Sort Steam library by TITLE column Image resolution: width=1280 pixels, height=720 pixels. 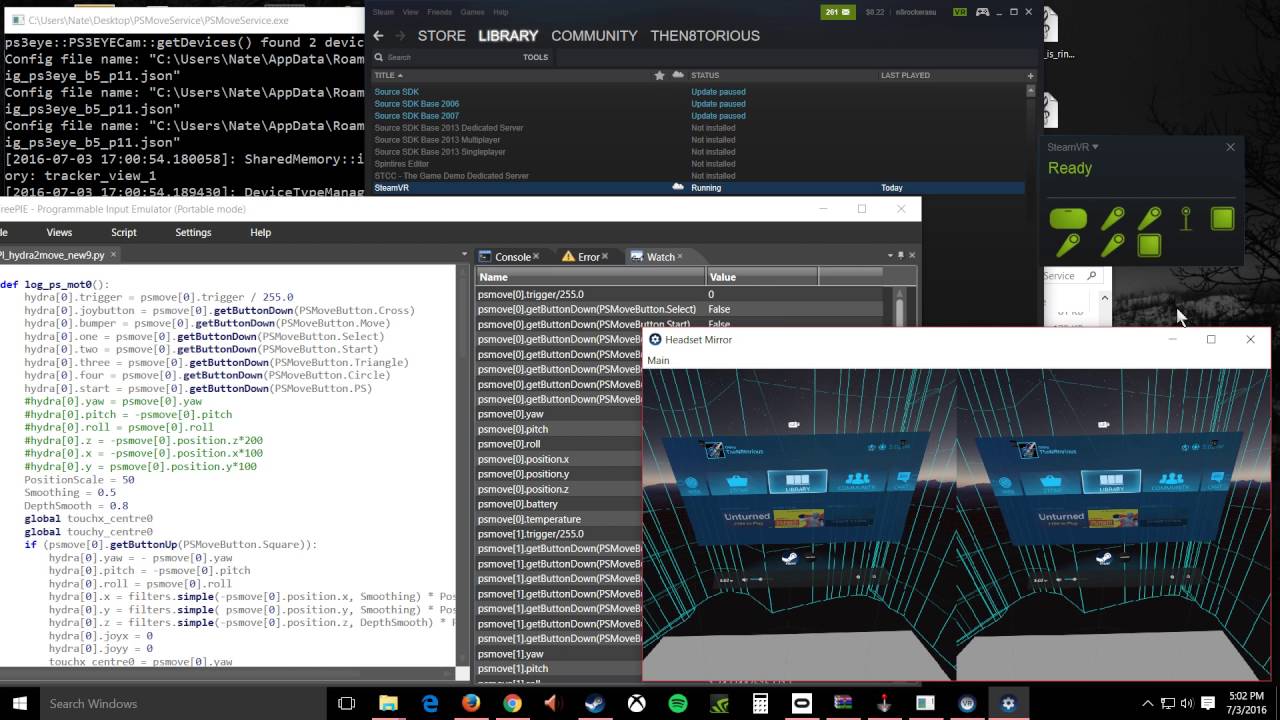click(388, 75)
